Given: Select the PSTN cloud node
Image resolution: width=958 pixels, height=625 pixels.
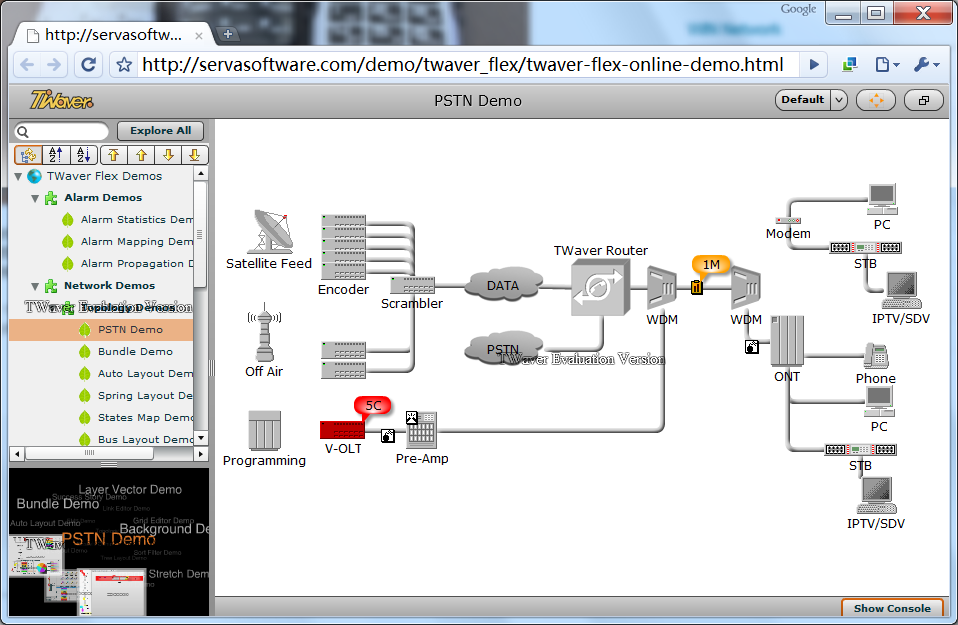Looking at the screenshot, I should pos(503,347).
